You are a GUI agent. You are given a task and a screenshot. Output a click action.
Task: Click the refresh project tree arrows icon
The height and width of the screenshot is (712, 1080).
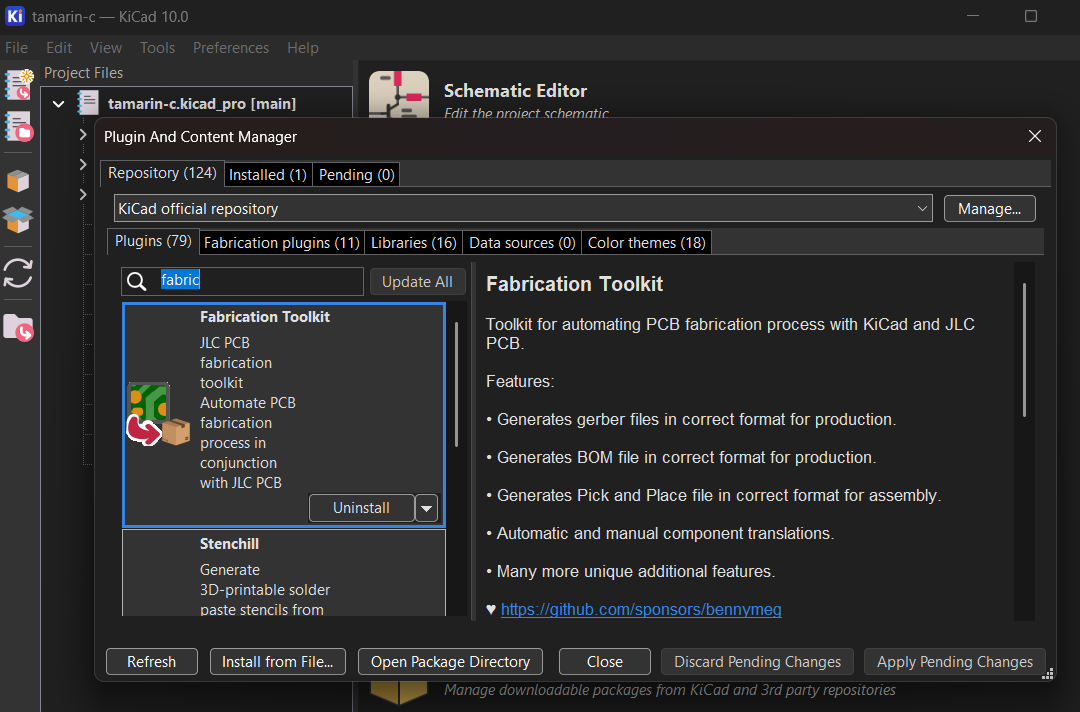[x=18, y=273]
